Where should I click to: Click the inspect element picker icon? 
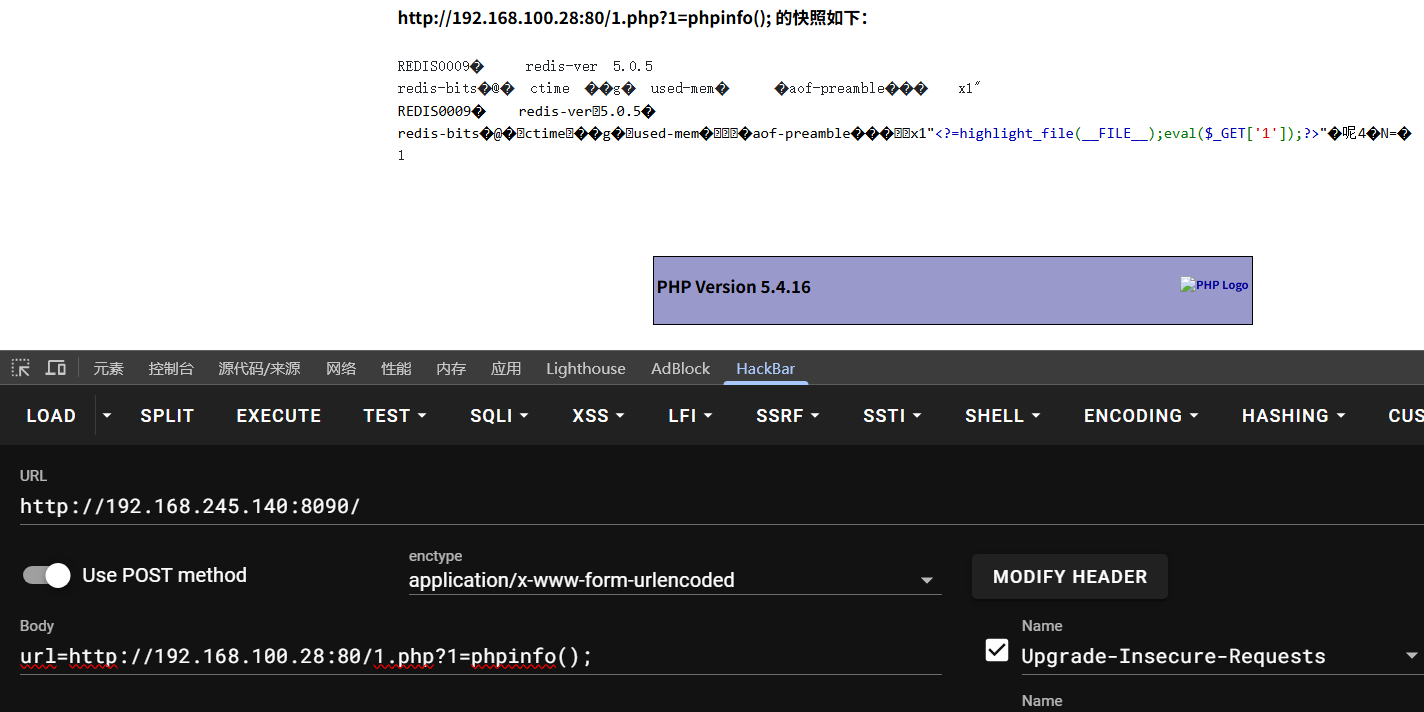[21, 368]
